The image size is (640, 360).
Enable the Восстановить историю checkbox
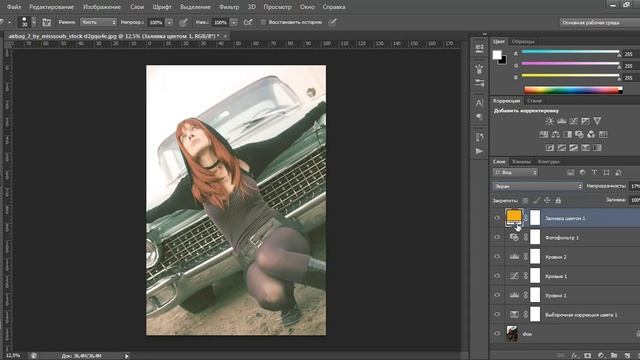click(x=263, y=22)
